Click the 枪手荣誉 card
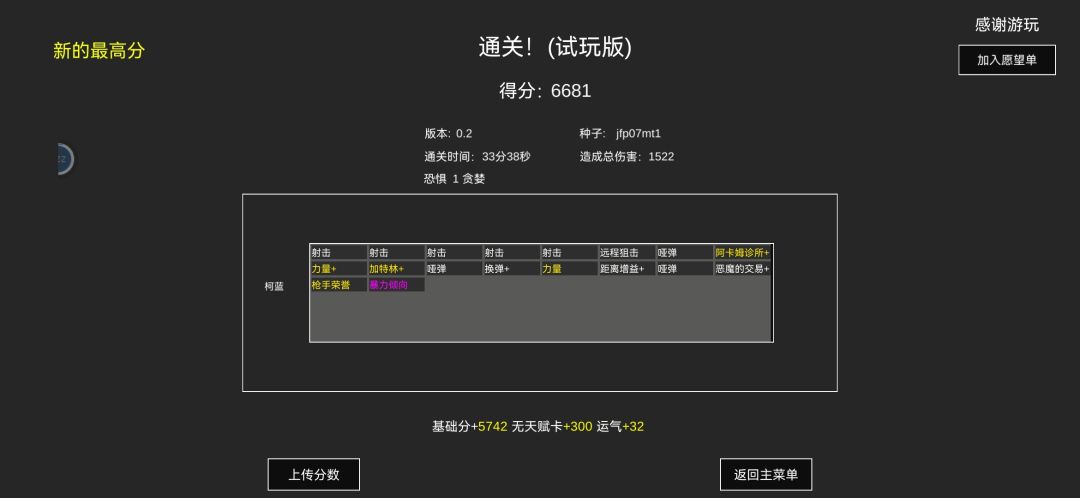Viewport: 1080px width, 498px height. point(338,284)
